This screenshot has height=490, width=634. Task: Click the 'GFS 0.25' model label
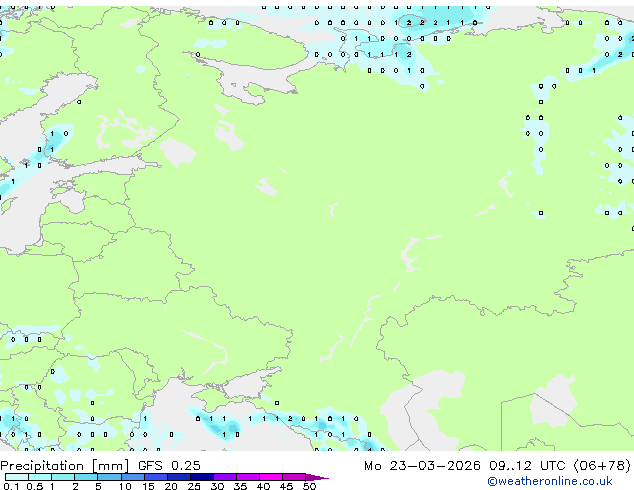coord(169,466)
